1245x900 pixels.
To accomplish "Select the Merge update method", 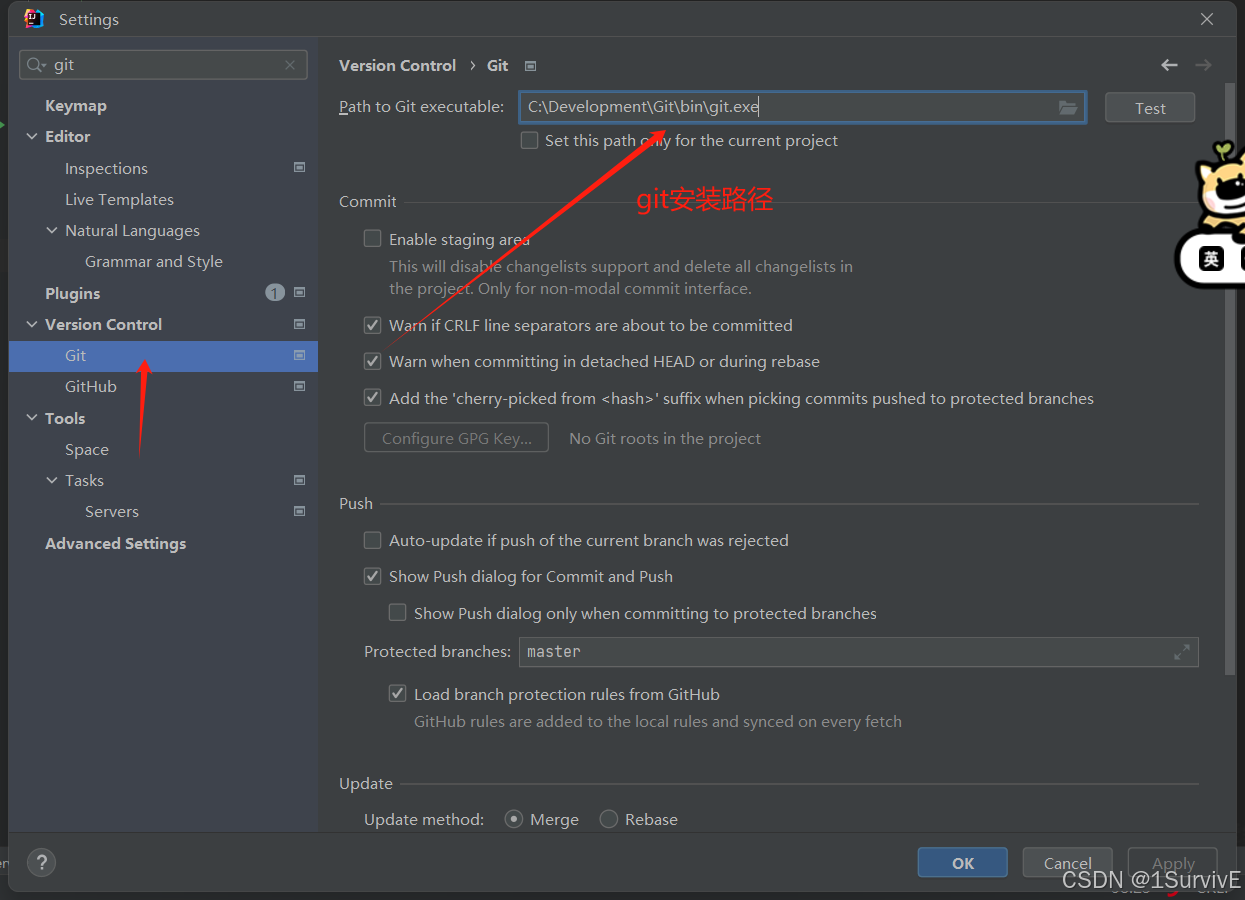I will [514, 819].
